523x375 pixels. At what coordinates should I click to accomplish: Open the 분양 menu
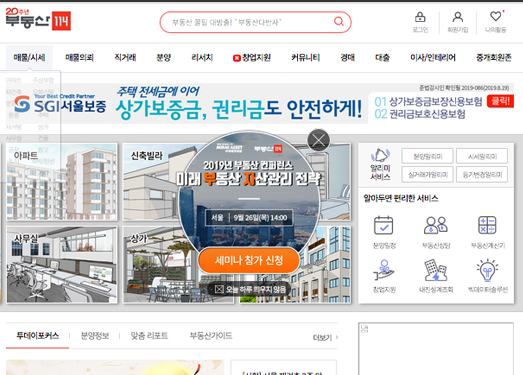[163, 57]
